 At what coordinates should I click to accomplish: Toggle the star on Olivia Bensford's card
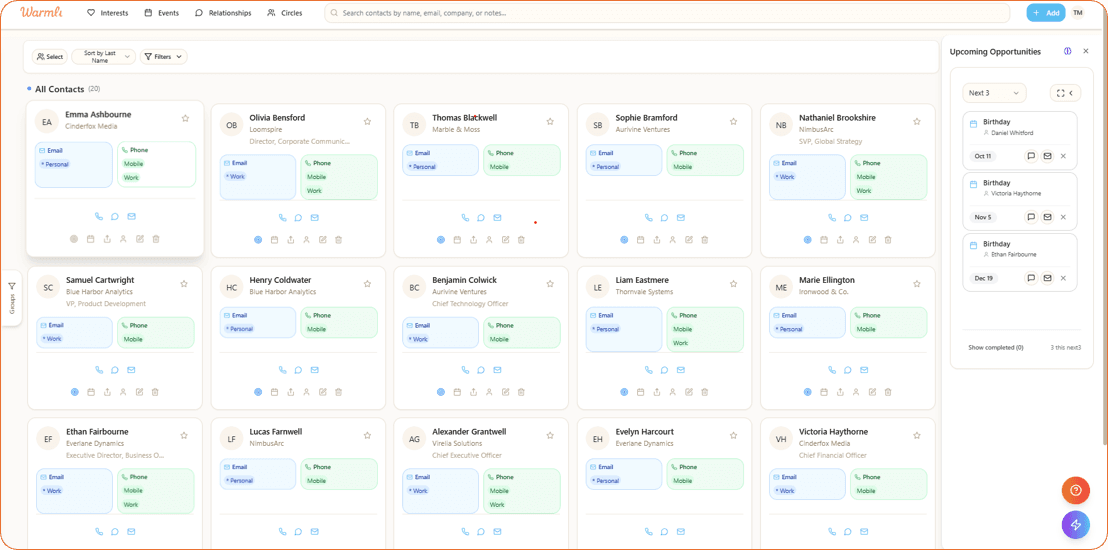[x=367, y=122]
